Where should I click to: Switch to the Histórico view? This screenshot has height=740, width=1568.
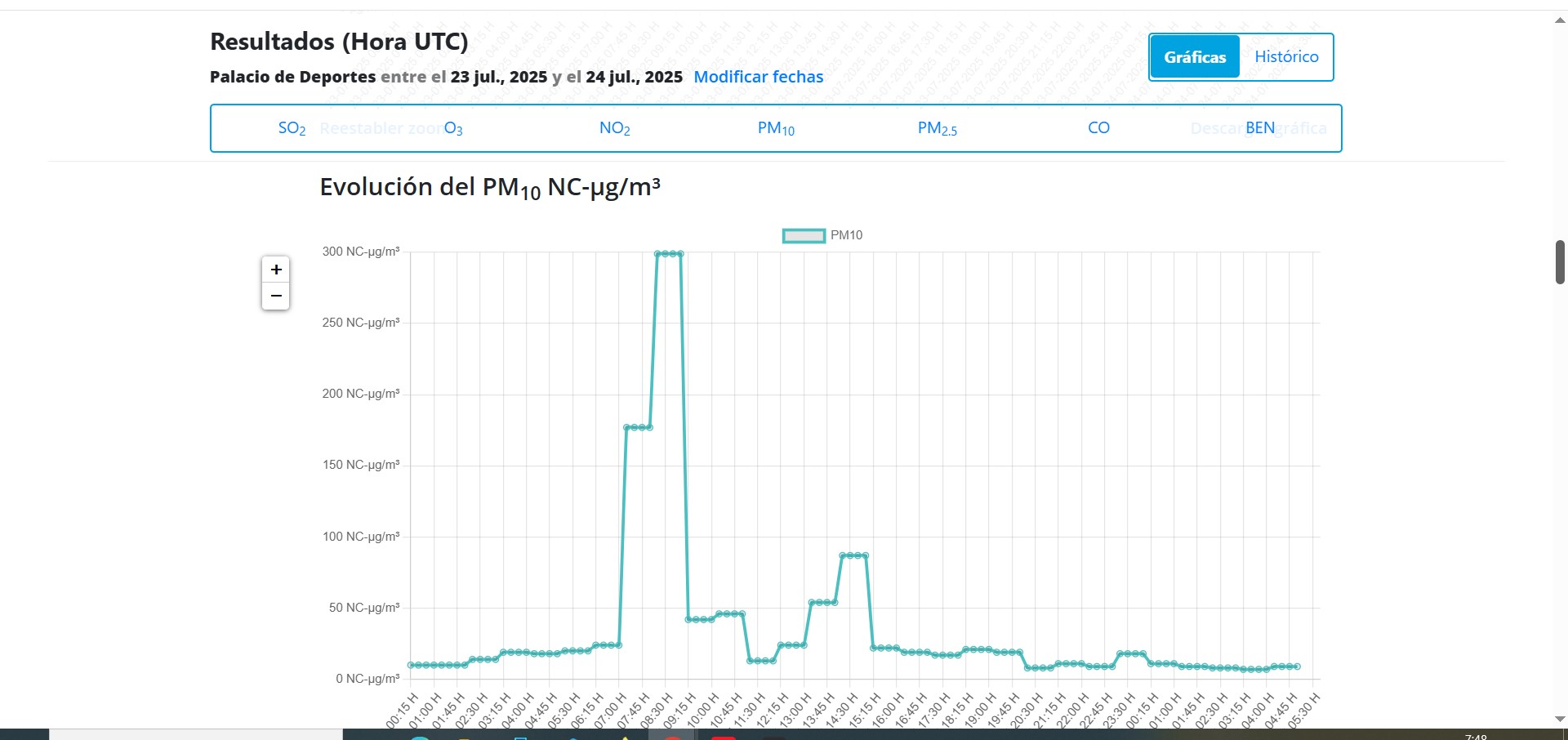coord(1286,56)
